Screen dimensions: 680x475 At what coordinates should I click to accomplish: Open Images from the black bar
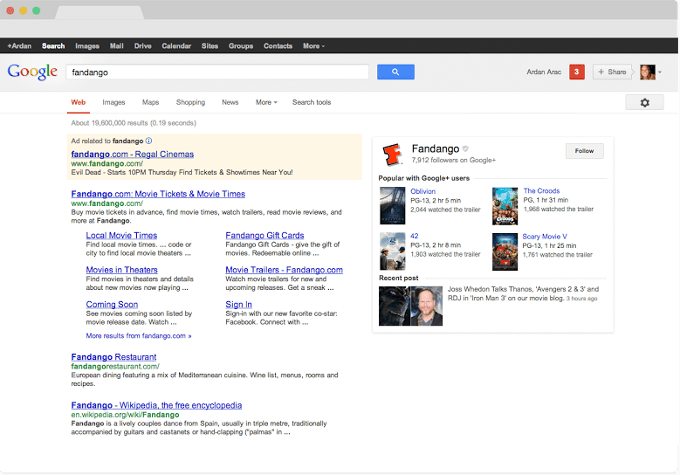[87, 46]
